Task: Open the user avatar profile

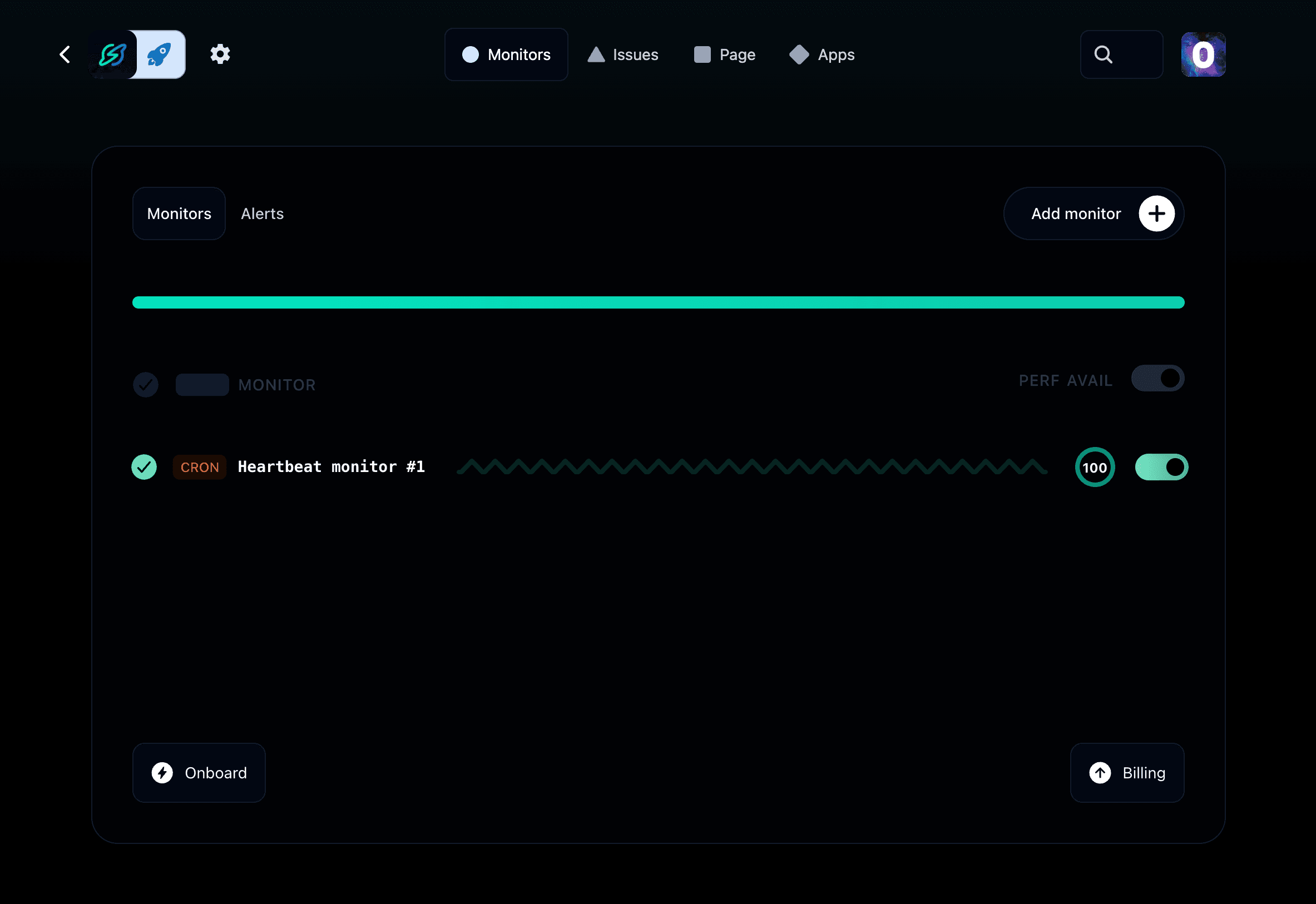Action: (x=1203, y=55)
